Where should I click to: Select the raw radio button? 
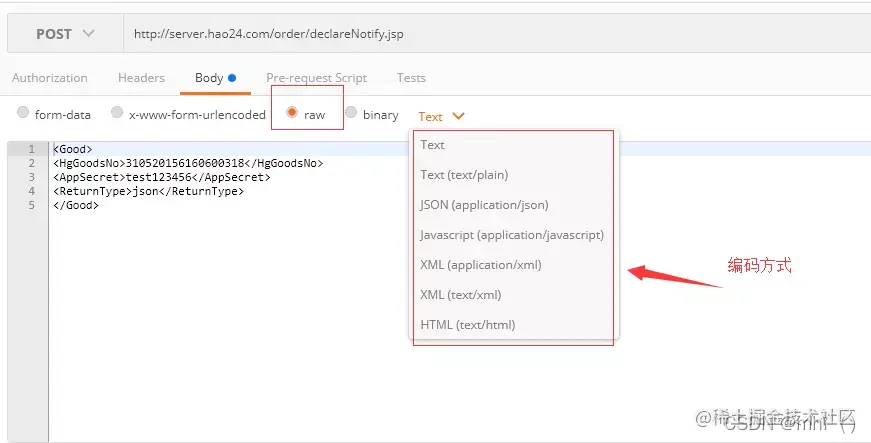coord(292,113)
